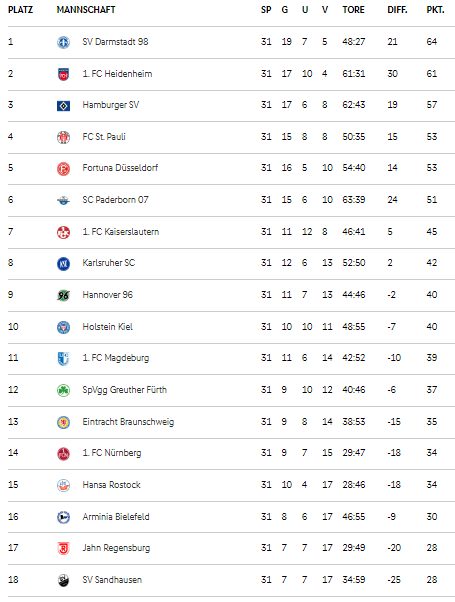Click the SV Darmstadt 98 club logo

(63, 42)
